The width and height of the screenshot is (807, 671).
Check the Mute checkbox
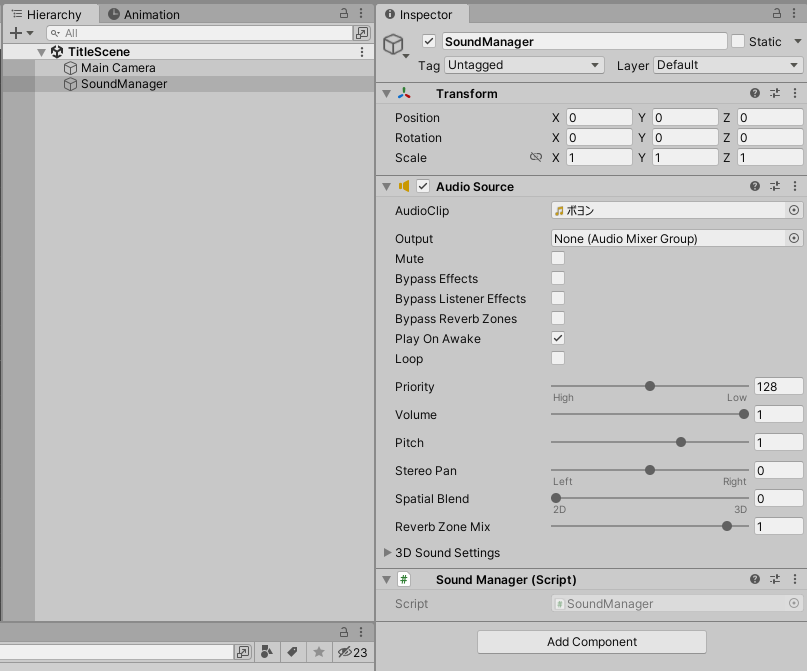click(557, 258)
